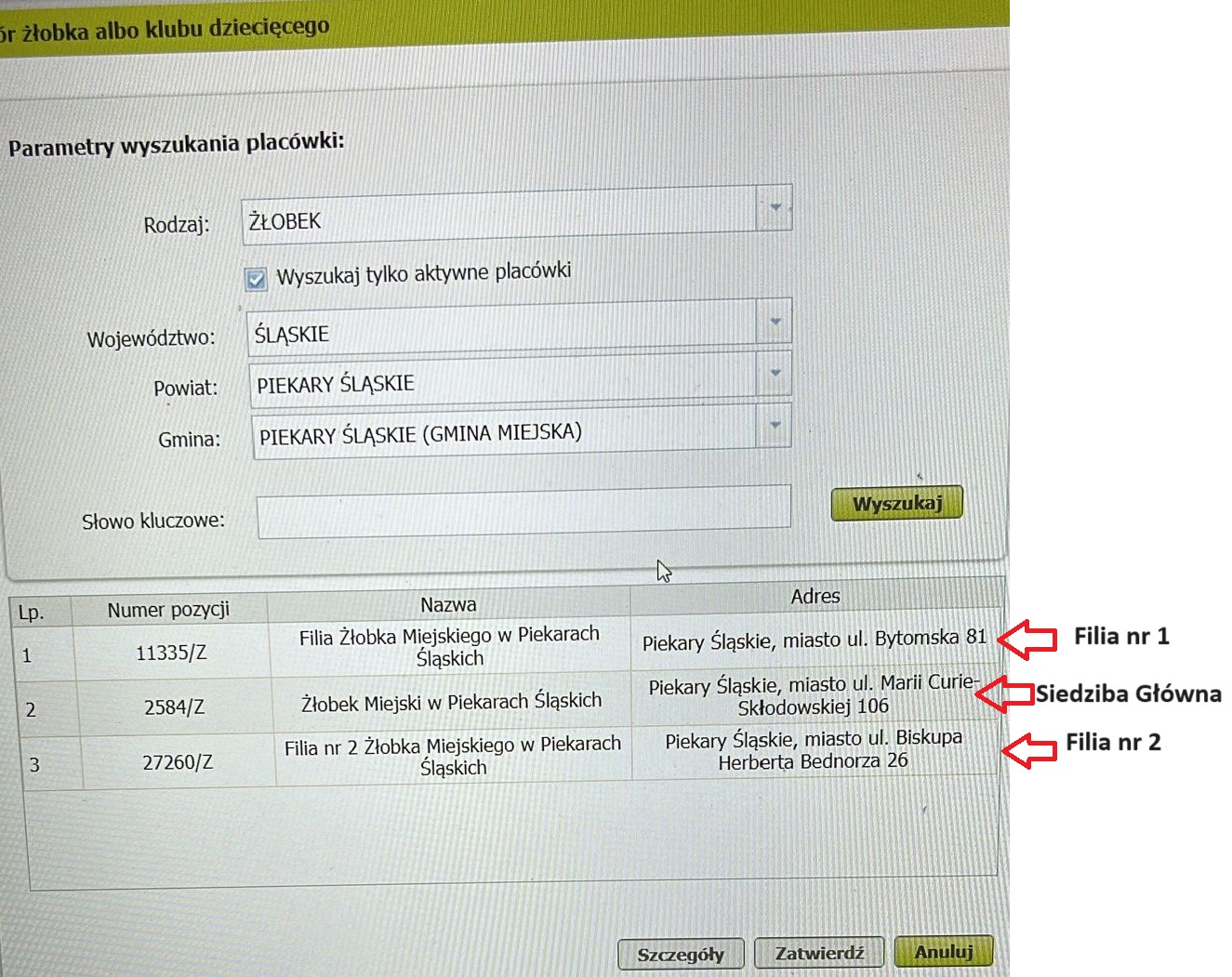Click the Szczegóły button
Image resolution: width=1232 pixels, height=977 pixels.
point(681,954)
